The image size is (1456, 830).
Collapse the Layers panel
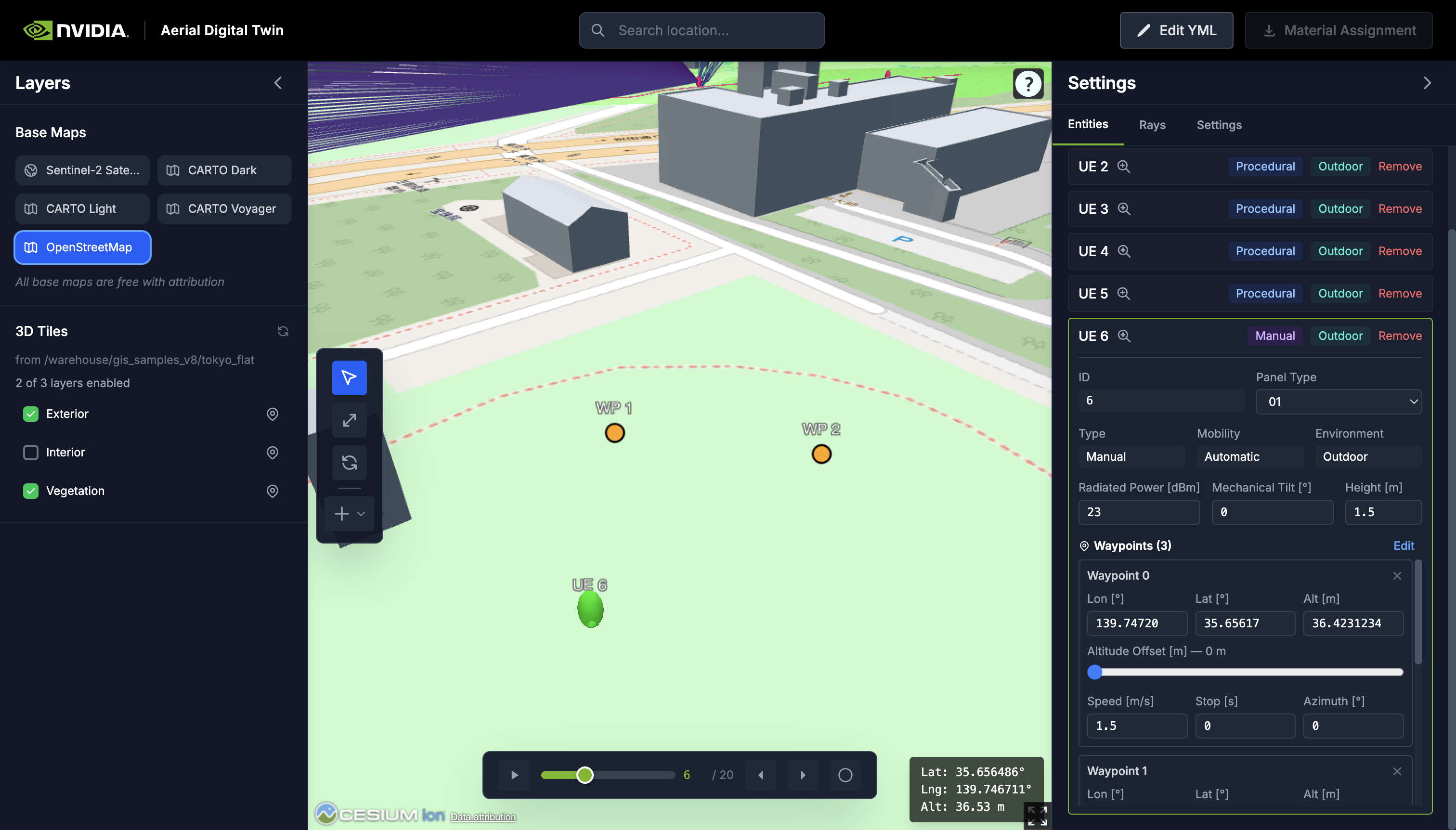point(278,83)
